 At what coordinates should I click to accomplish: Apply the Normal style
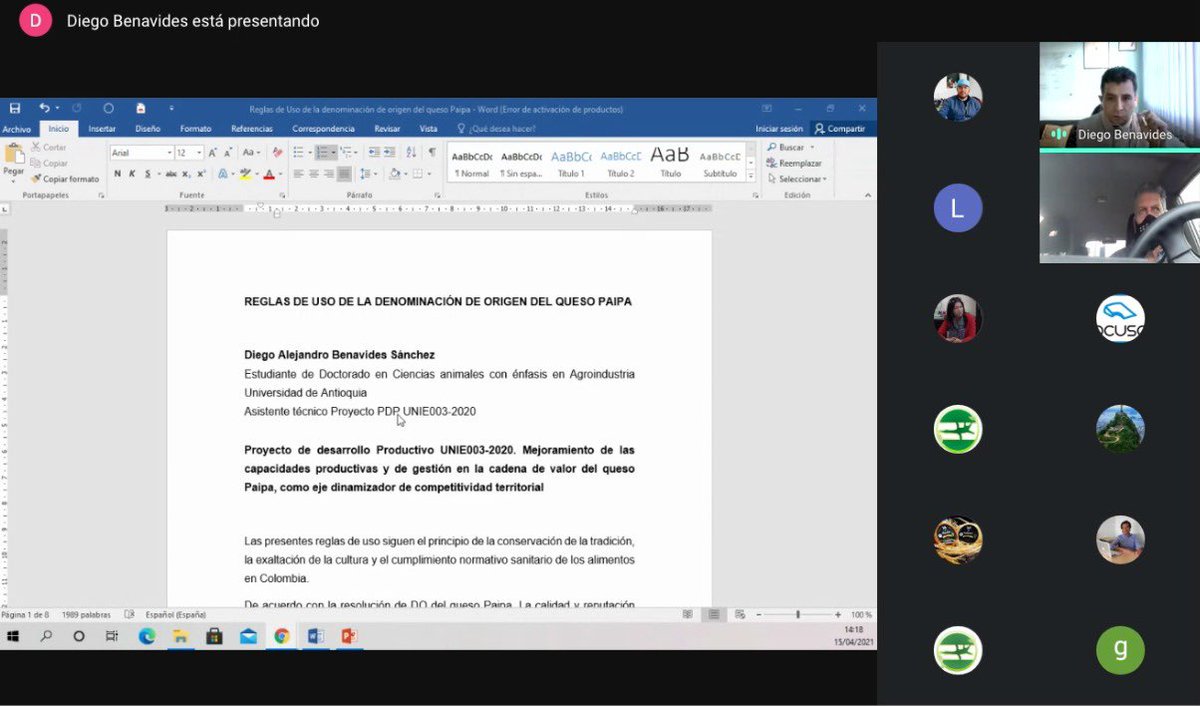[471, 163]
